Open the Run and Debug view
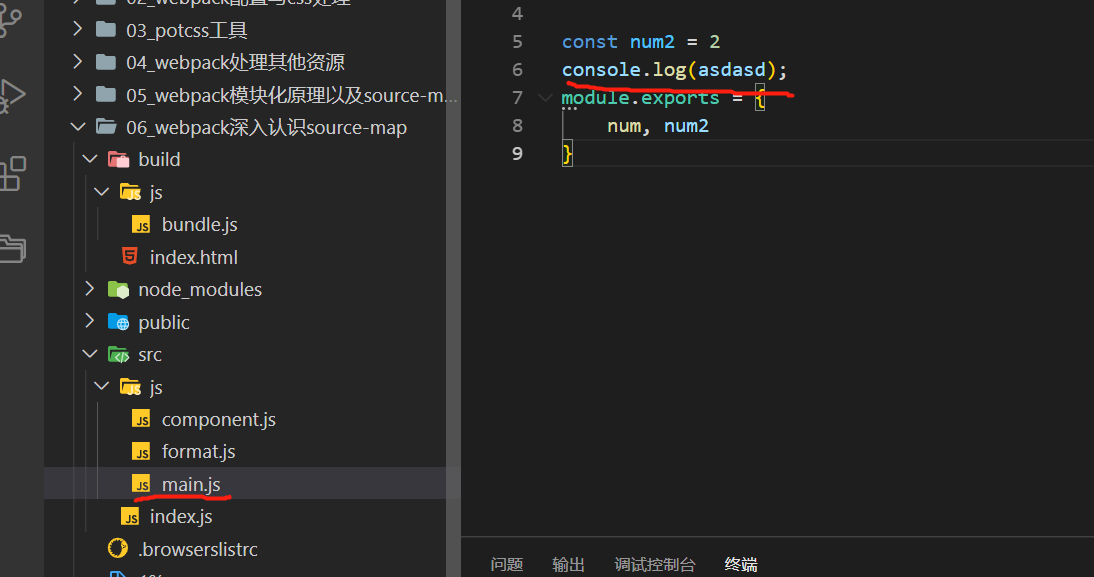The height and width of the screenshot is (577, 1094). pyautogui.click(x=12, y=97)
